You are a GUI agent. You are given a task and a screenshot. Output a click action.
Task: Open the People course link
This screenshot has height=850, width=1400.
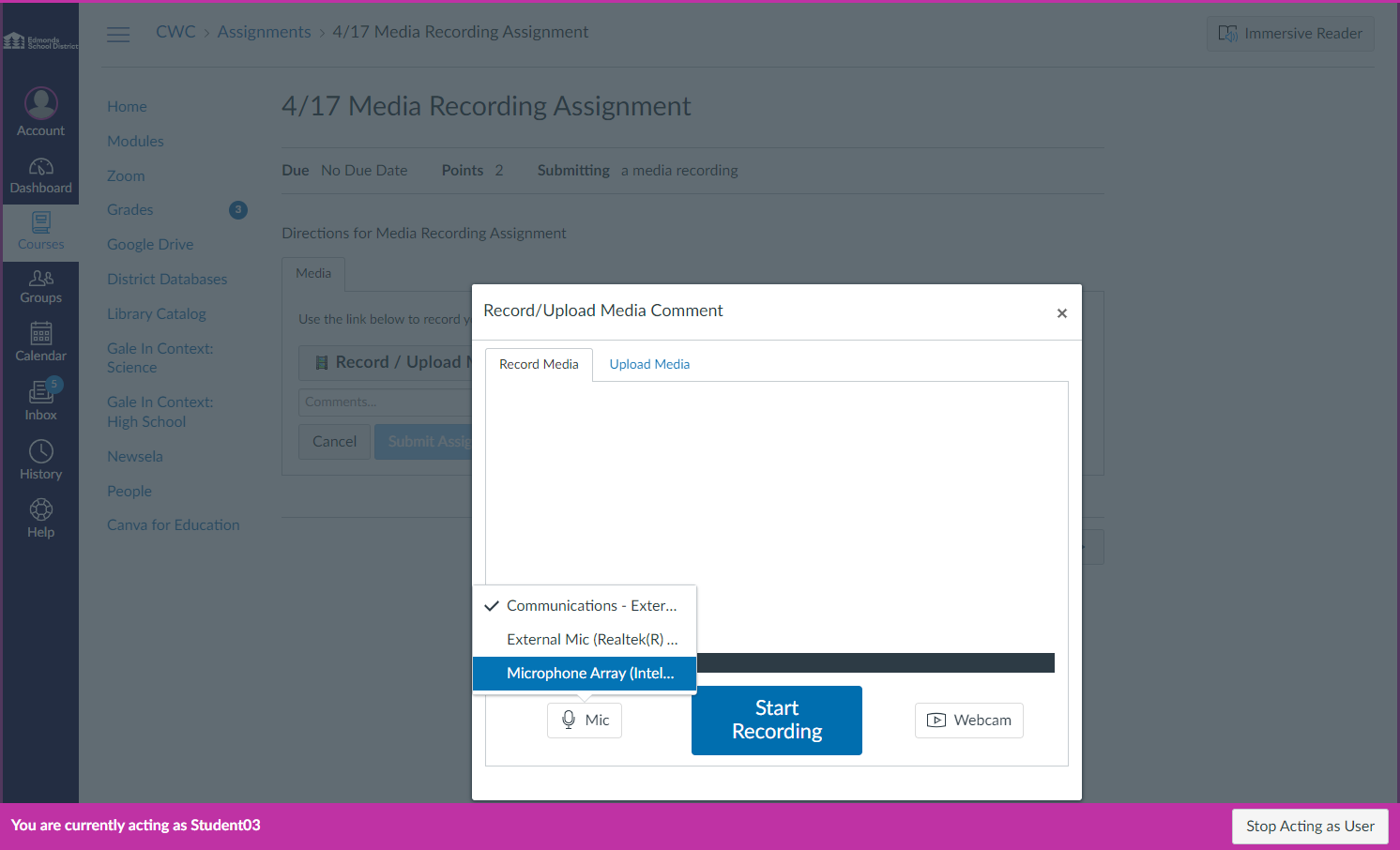[129, 492]
